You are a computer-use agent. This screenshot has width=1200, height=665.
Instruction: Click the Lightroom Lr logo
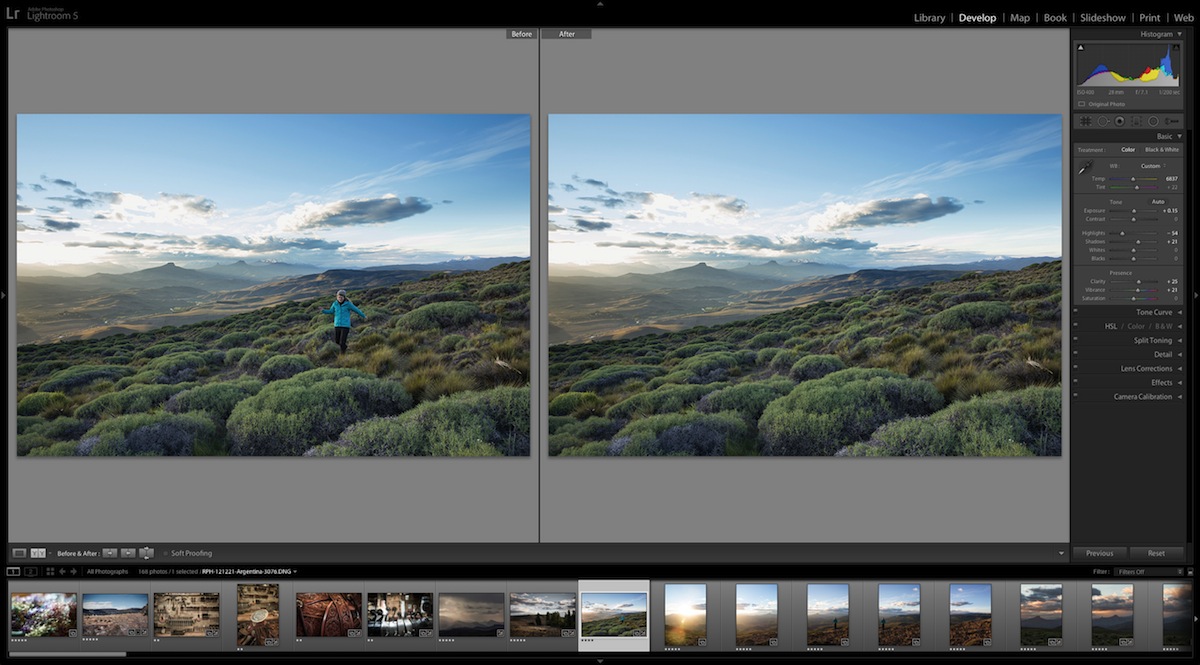coord(12,14)
